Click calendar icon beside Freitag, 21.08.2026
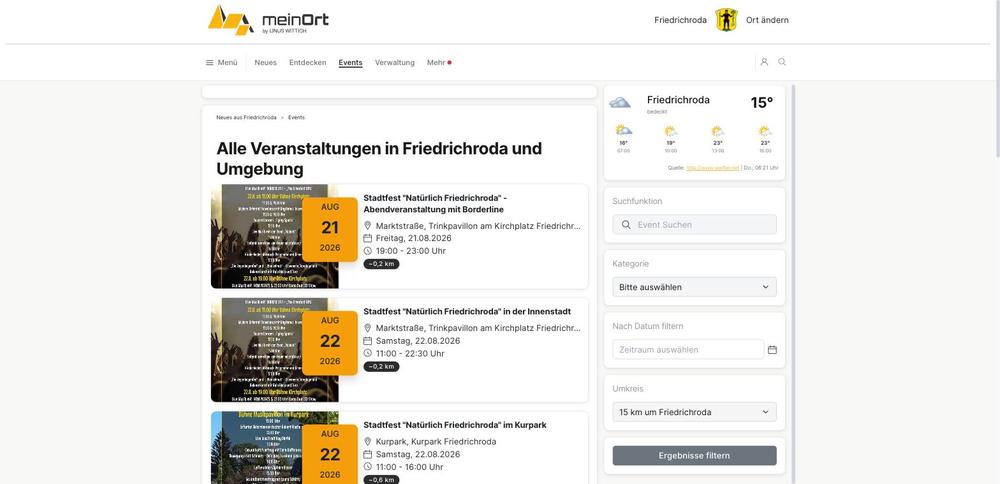The height and width of the screenshot is (484, 1000). click(367, 238)
